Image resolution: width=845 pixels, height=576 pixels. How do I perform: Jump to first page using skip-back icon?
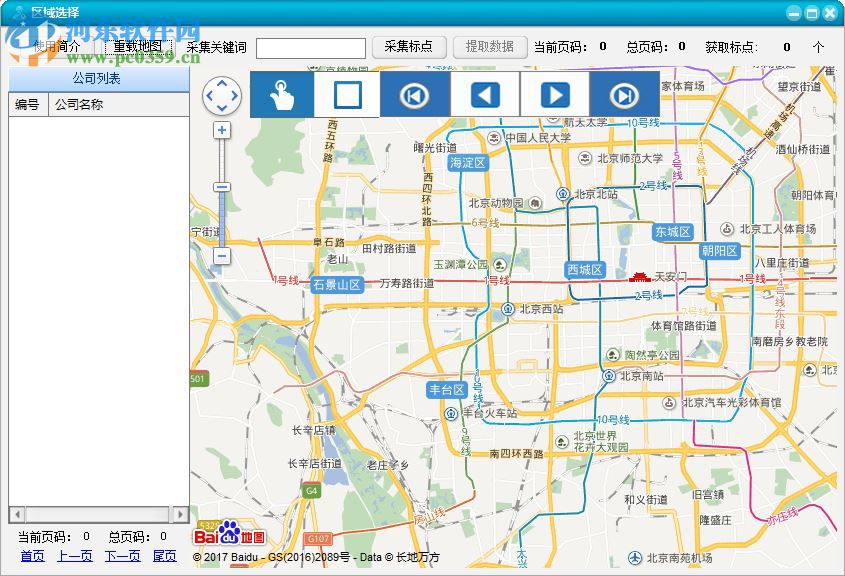tap(414, 95)
